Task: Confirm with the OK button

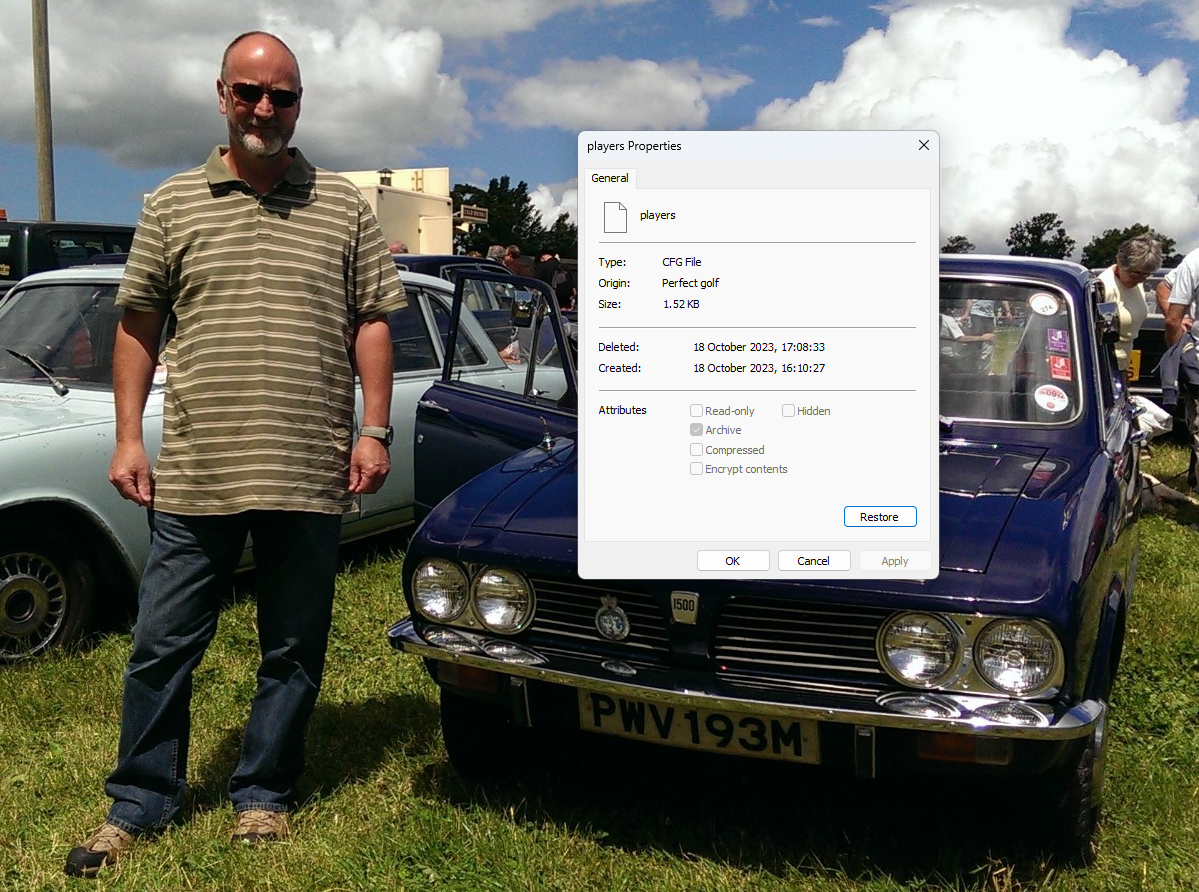Action: 733,561
